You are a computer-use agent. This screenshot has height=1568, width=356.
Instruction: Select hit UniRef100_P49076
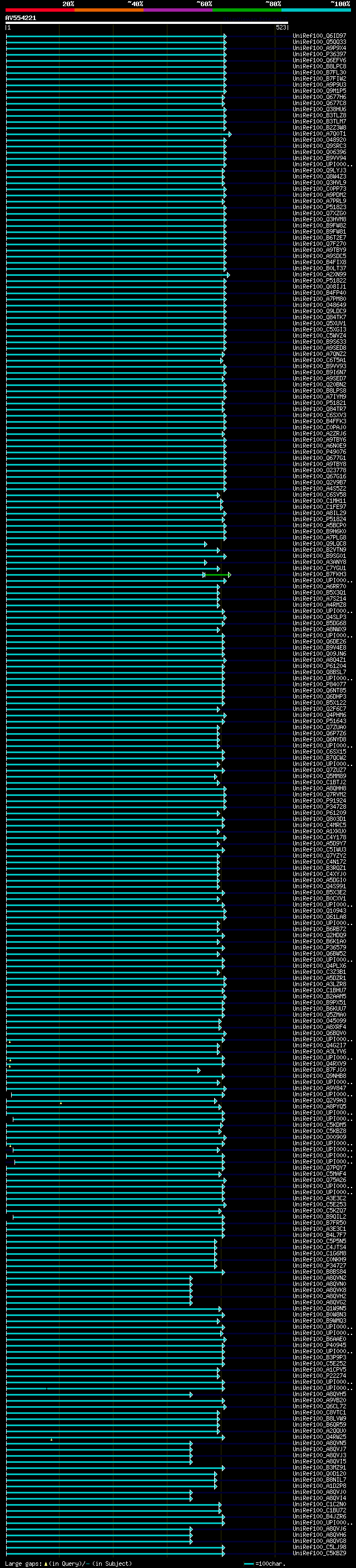tap(319, 452)
